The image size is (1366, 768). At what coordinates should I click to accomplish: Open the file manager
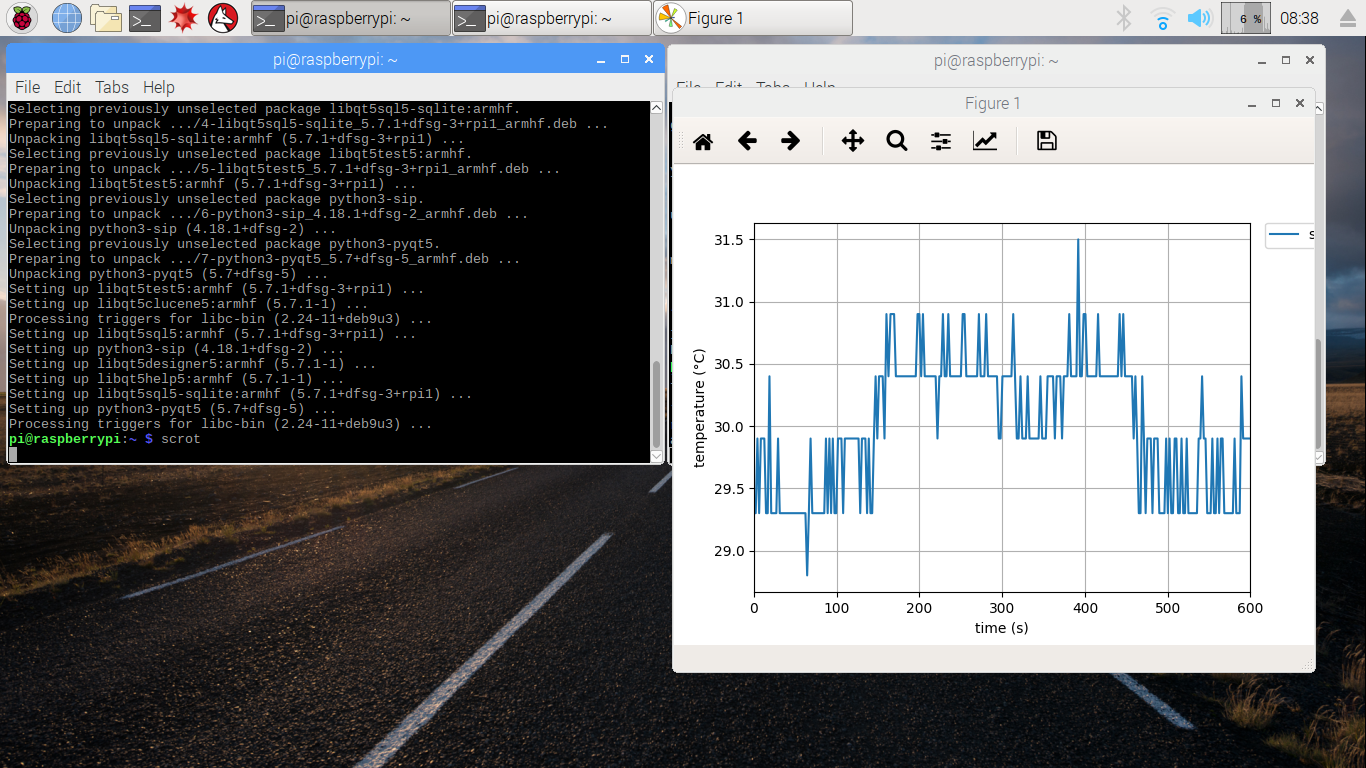coord(105,17)
